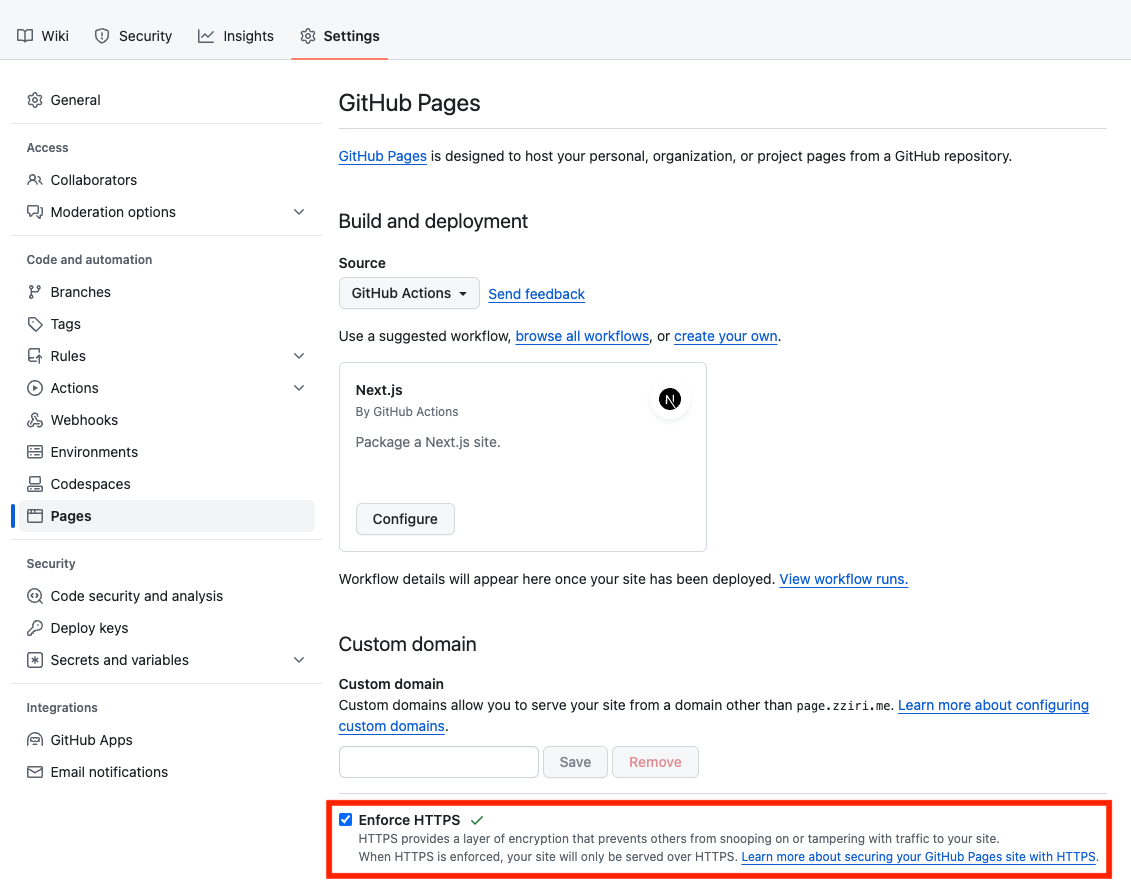Open Codespaces settings page
This screenshot has height=893, width=1131.
pyautogui.click(x=167, y=484)
